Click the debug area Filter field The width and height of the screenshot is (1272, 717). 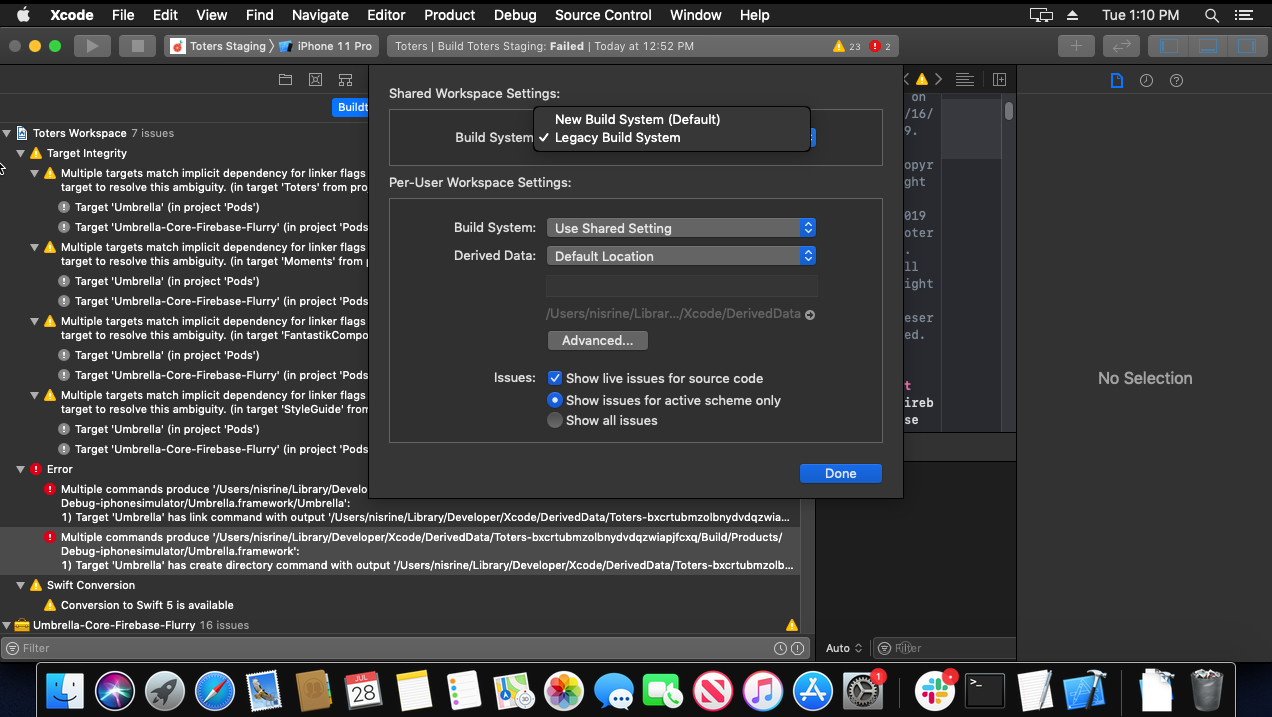tap(943, 648)
